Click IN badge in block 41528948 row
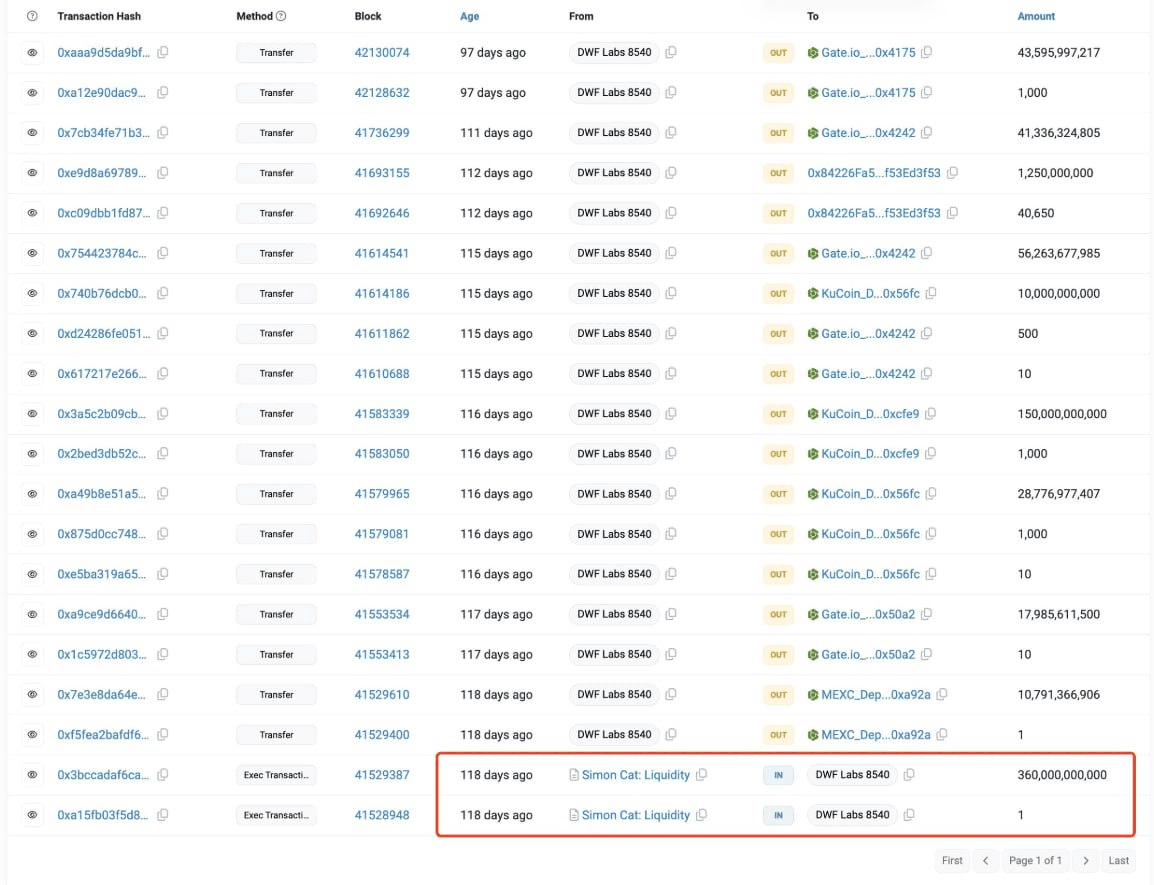 coord(778,814)
